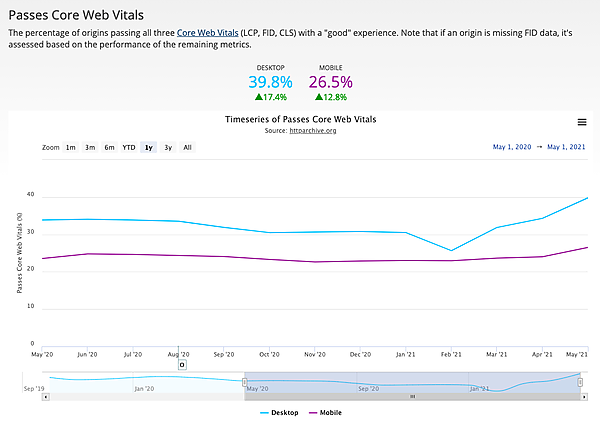Set zoom range to 6m
Viewport: 600px width, 425px height.
109,147
